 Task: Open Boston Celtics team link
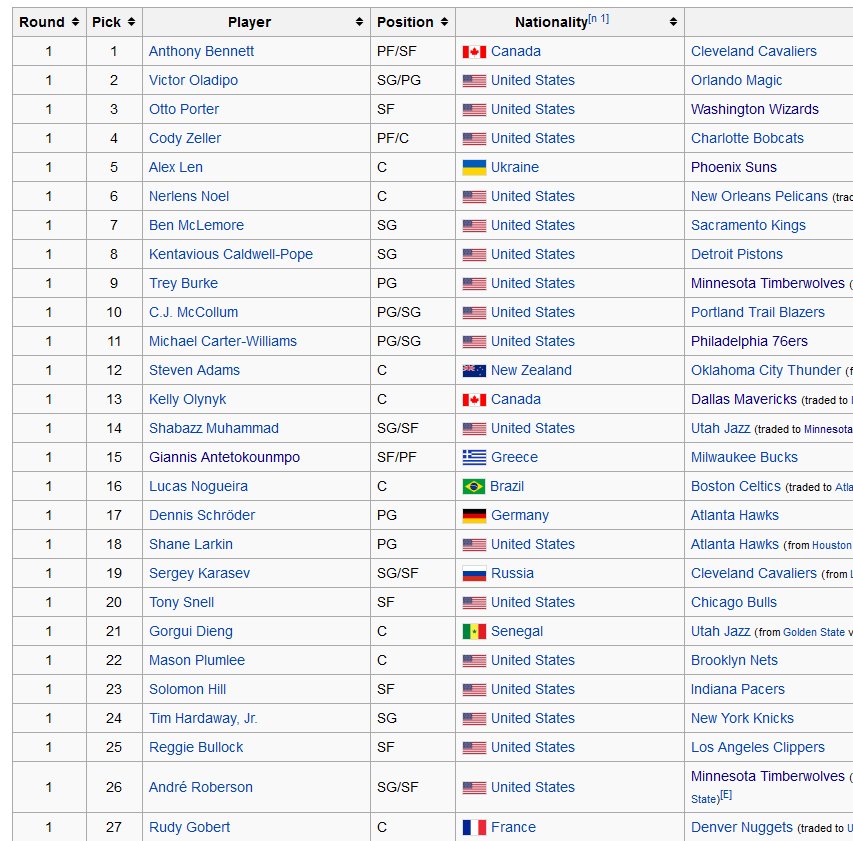(735, 486)
